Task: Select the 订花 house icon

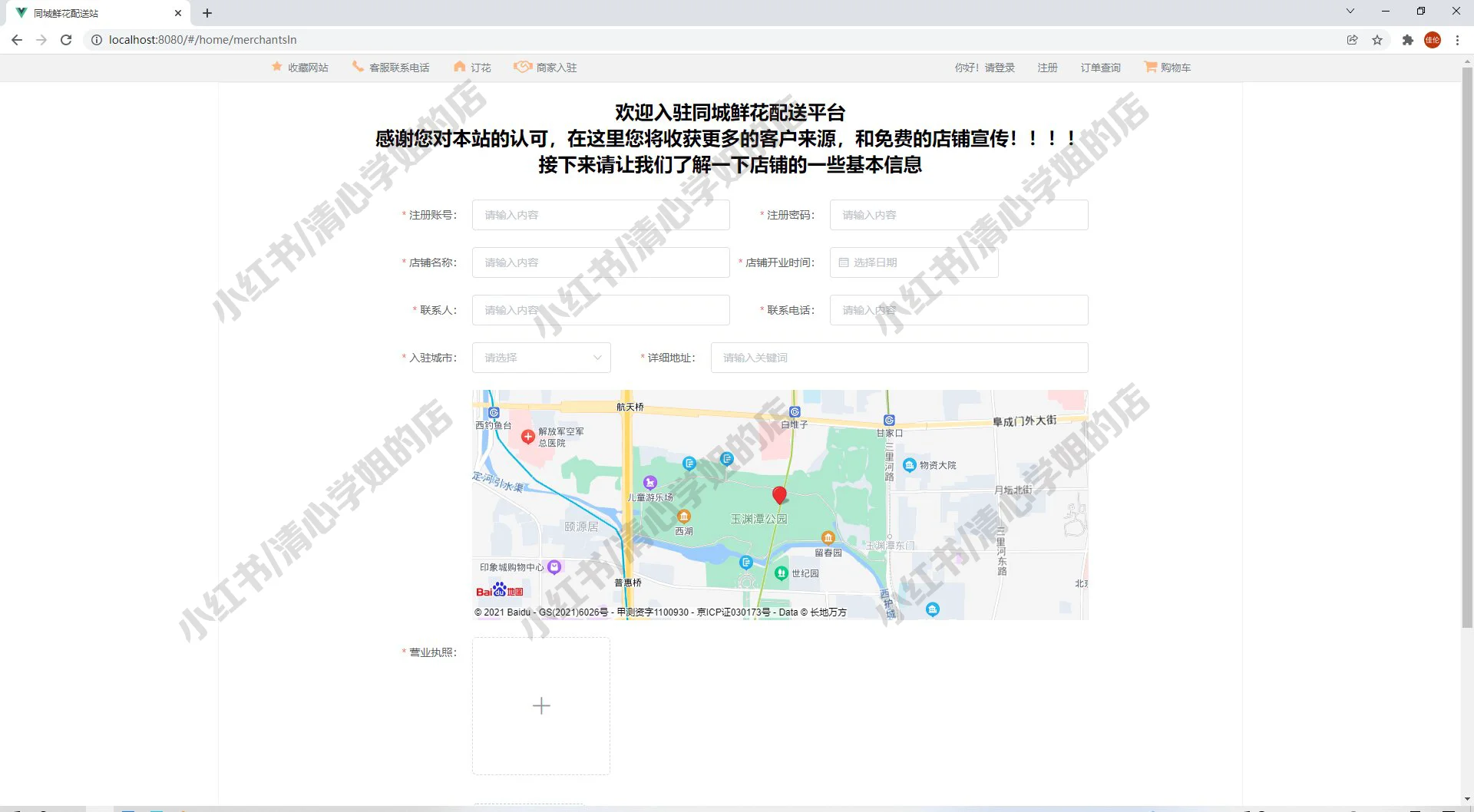Action: point(458,68)
